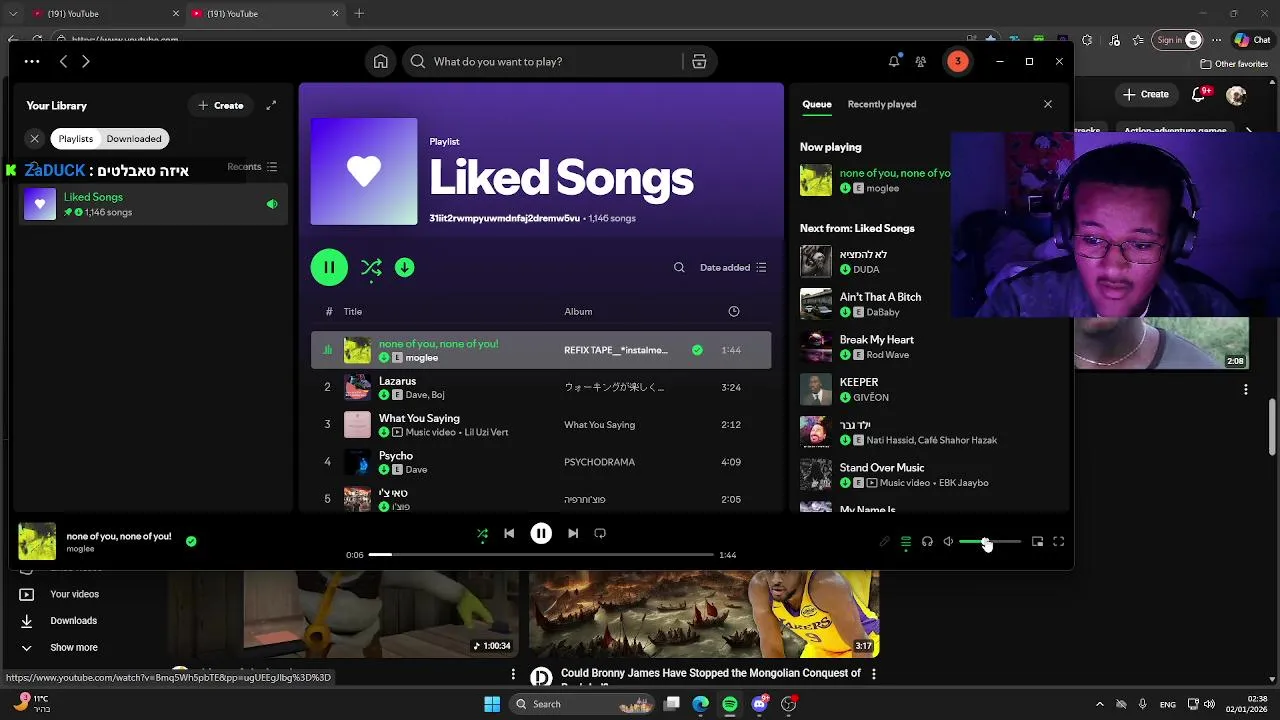This screenshot has height=720, width=1280.
Task: Clear library filters with X chip
Action: pyautogui.click(x=35, y=139)
